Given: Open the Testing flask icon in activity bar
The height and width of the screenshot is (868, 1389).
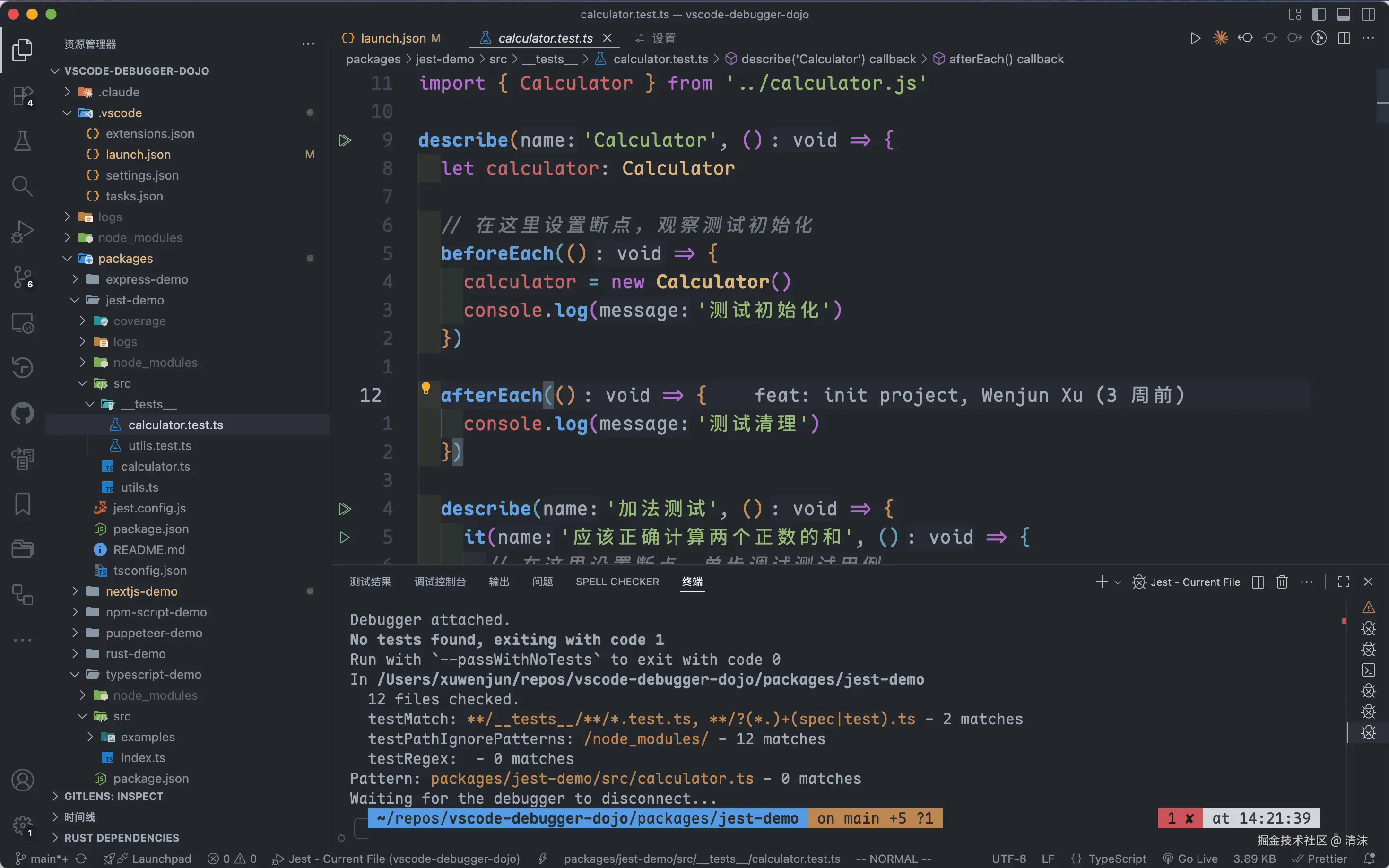Looking at the screenshot, I should coord(22,141).
